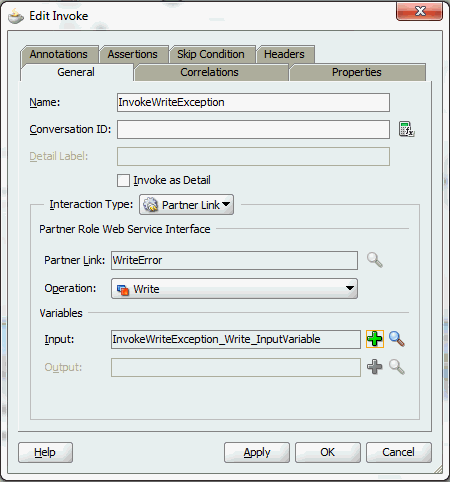
Task: Open the Assertions tab
Action: tap(133, 54)
